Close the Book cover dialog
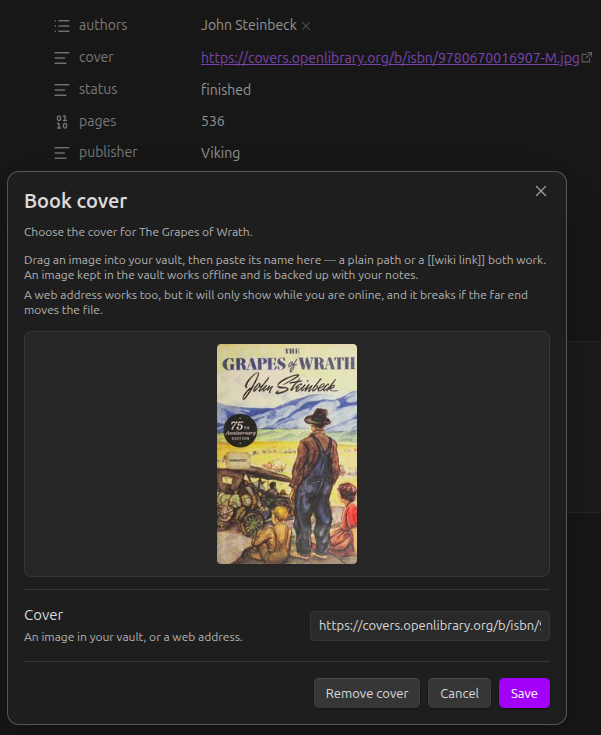 pyautogui.click(x=541, y=191)
